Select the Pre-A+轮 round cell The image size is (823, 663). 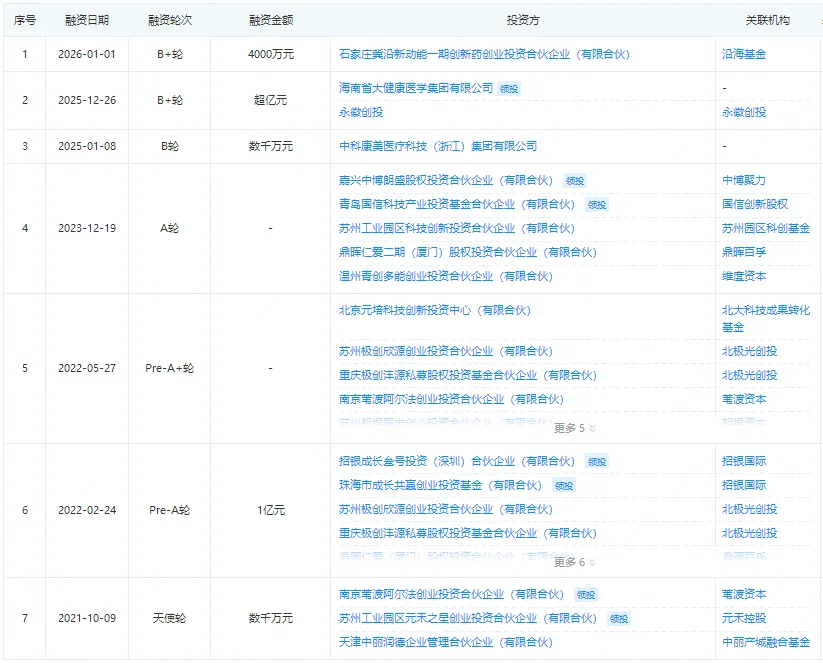(170, 369)
